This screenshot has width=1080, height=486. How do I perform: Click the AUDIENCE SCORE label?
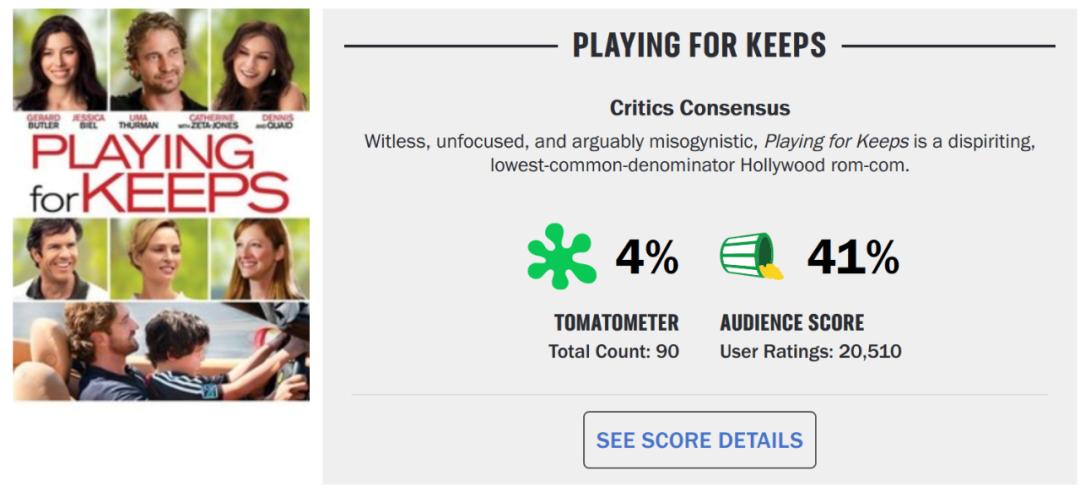tap(792, 323)
